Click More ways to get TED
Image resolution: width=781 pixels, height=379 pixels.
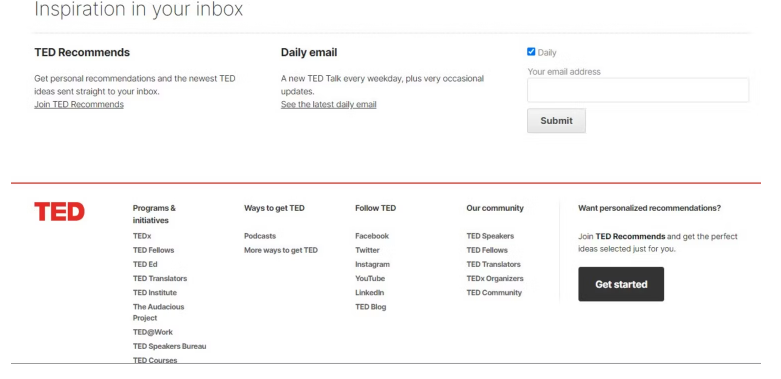click(x=281, y=250)
